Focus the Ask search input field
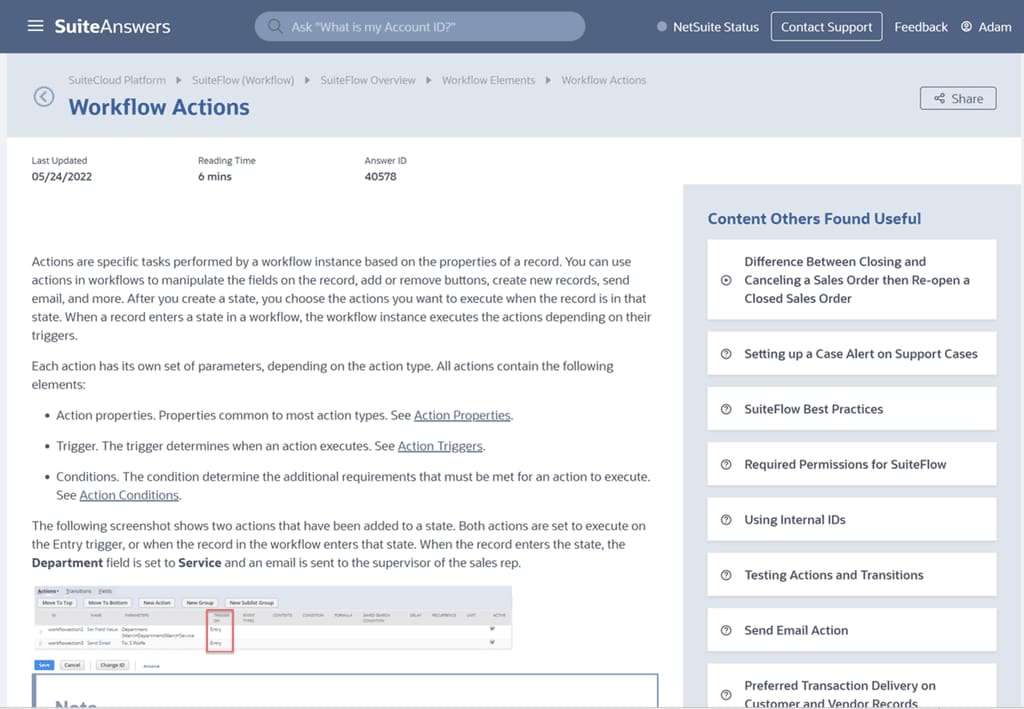Image resolution: width=1024 pixels, height=709 pixels. click(x=419, y=27)
